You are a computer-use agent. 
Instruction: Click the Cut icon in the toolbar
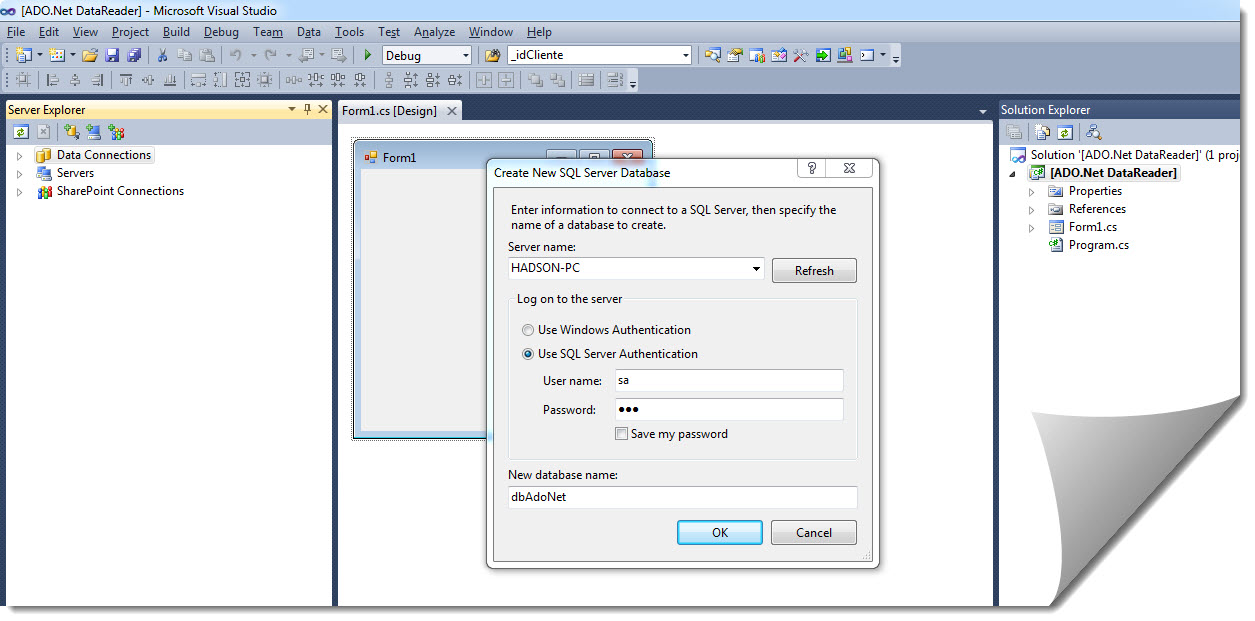(162, 54)
